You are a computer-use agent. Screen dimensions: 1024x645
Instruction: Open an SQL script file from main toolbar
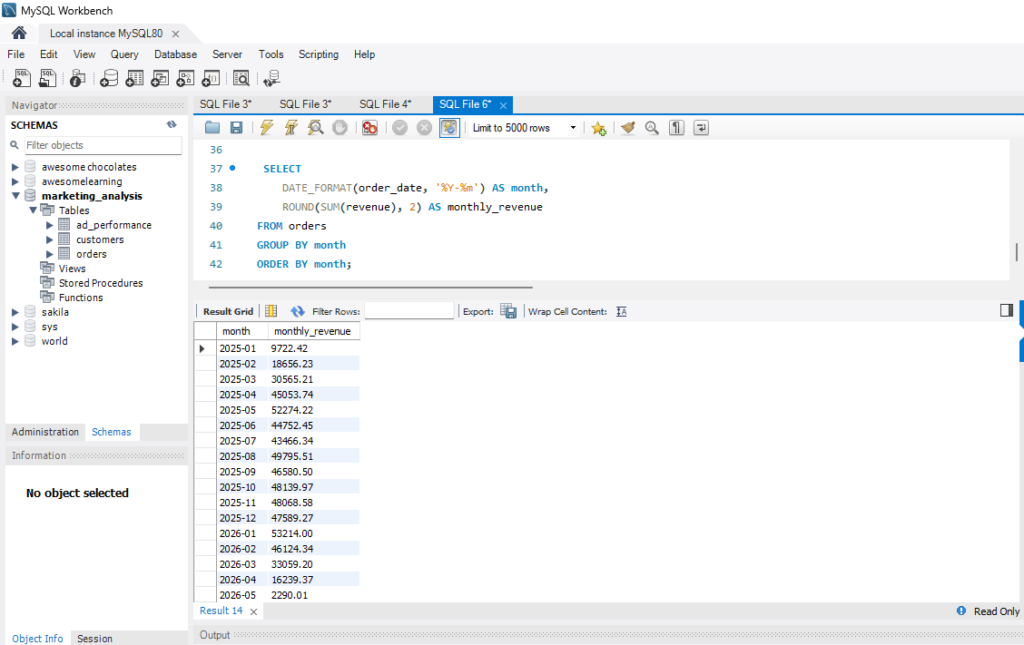pyautogui.click(x=47, y=78)
